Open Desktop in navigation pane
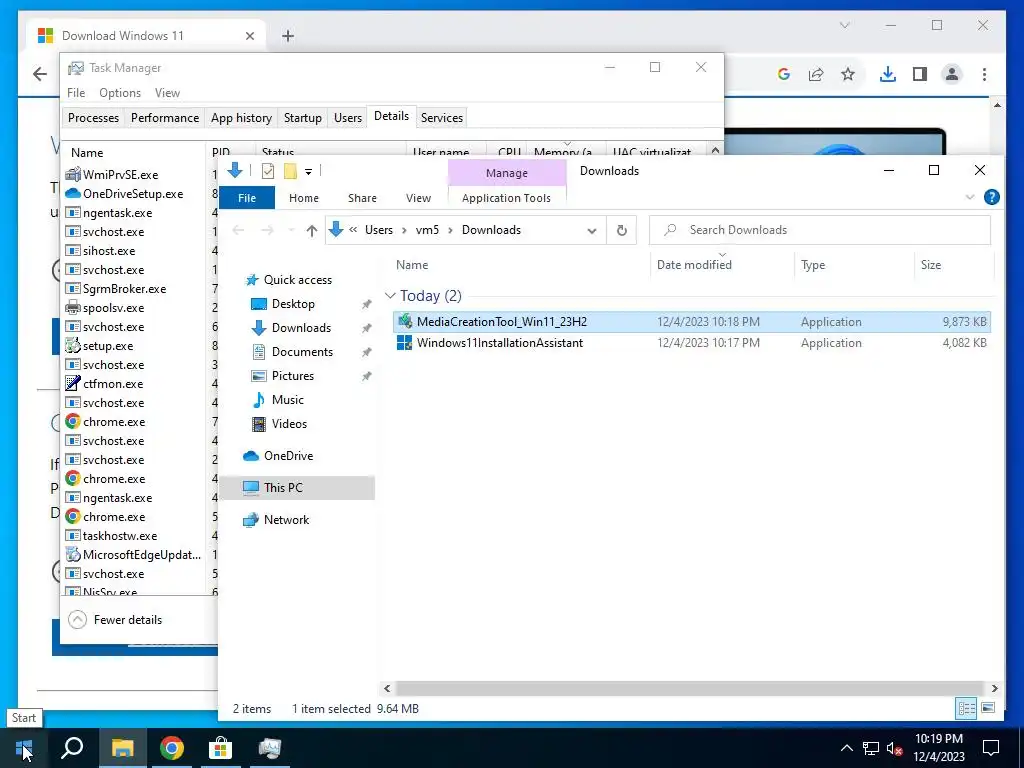The height and width of the screenshot is (768, 1024). pos(293,304)
